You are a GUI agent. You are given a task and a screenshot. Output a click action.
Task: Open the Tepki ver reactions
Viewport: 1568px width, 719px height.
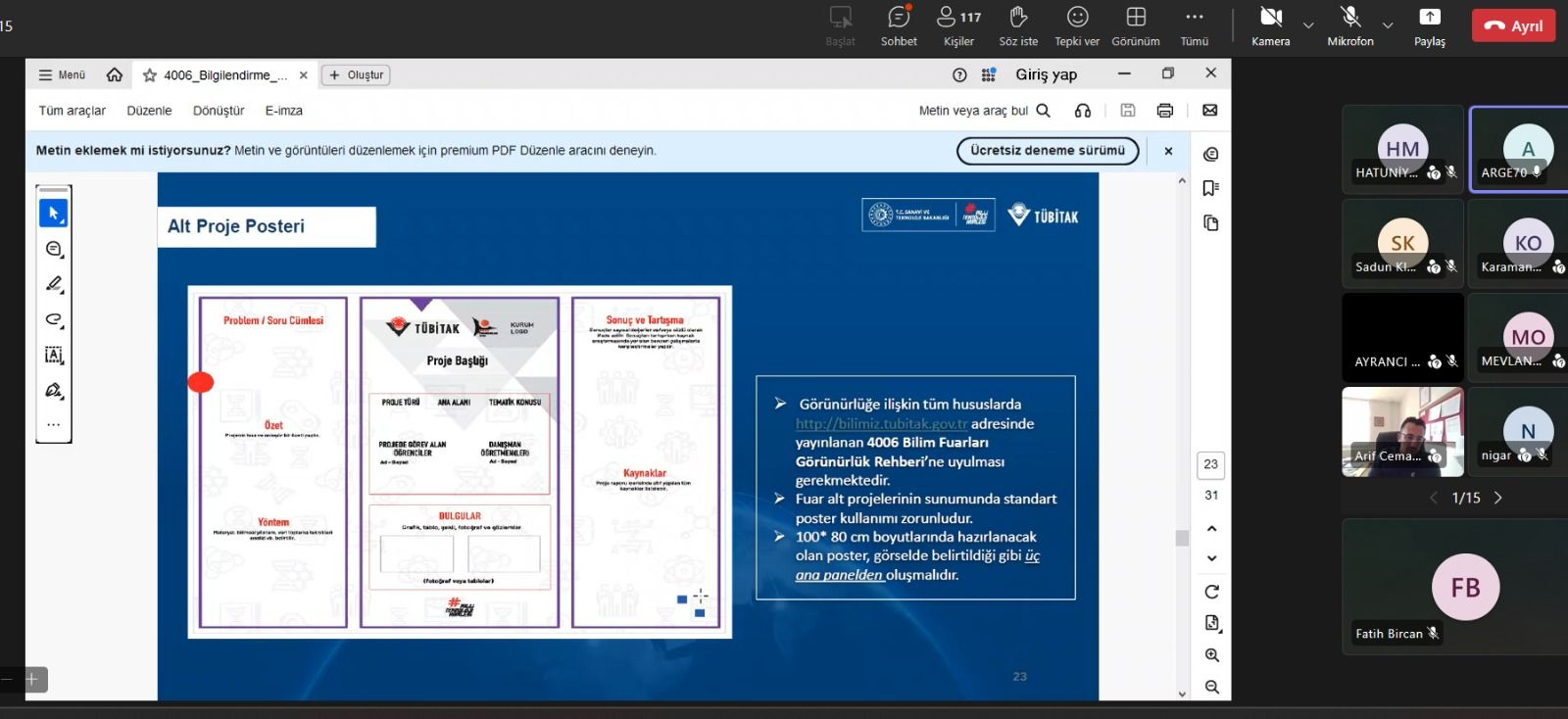1077,26
